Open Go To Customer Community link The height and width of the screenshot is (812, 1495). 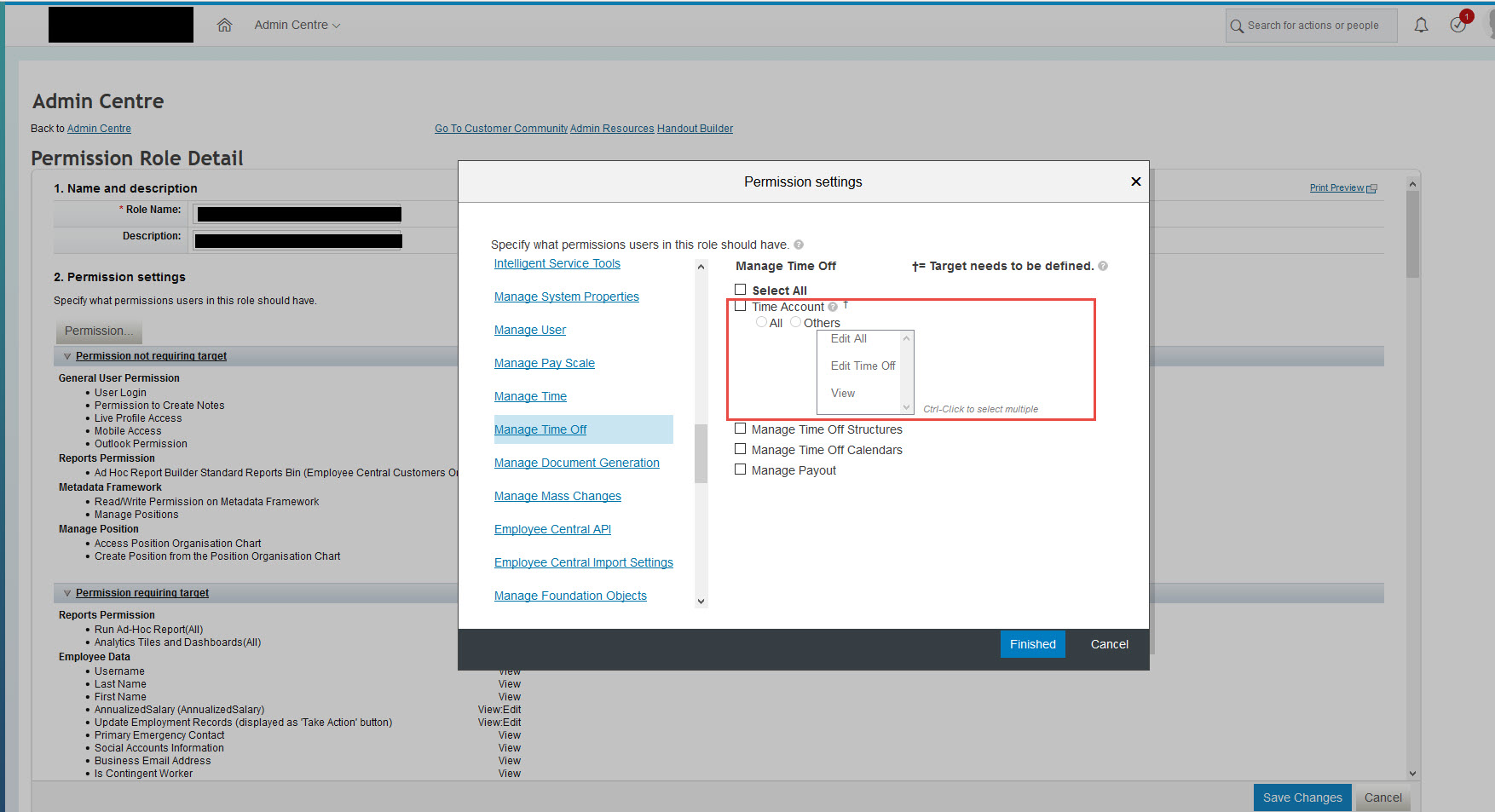(x=501, y=129)
